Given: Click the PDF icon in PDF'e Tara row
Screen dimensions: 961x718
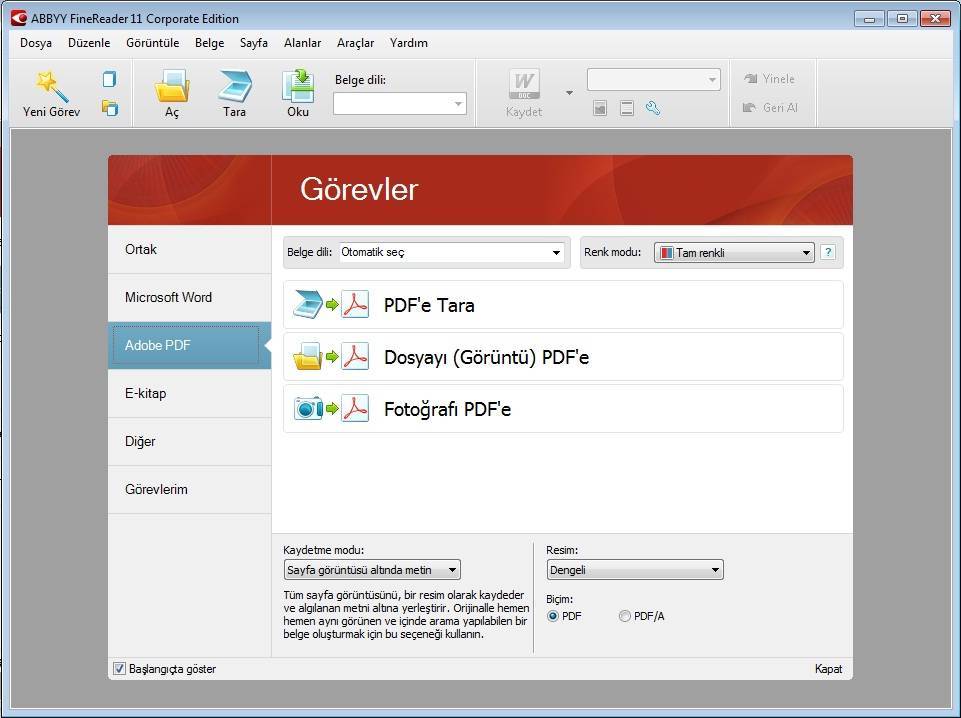Looking at the screenshot, I should 355,304.
